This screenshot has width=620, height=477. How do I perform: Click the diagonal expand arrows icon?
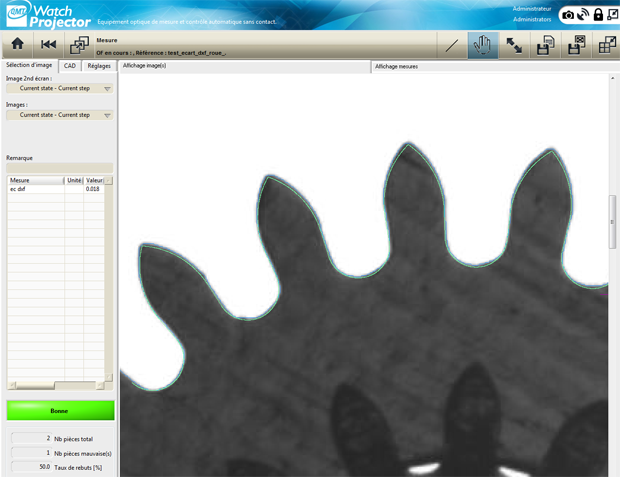pyautogui.click(x=514, y=45)
